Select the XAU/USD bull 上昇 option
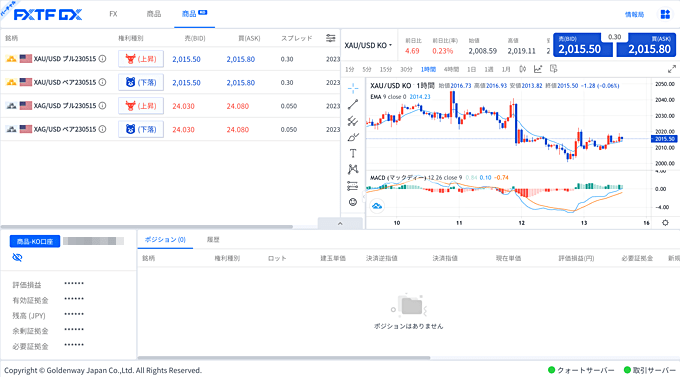The width and height of the screenshot is (680, 377). pos(141,59)
